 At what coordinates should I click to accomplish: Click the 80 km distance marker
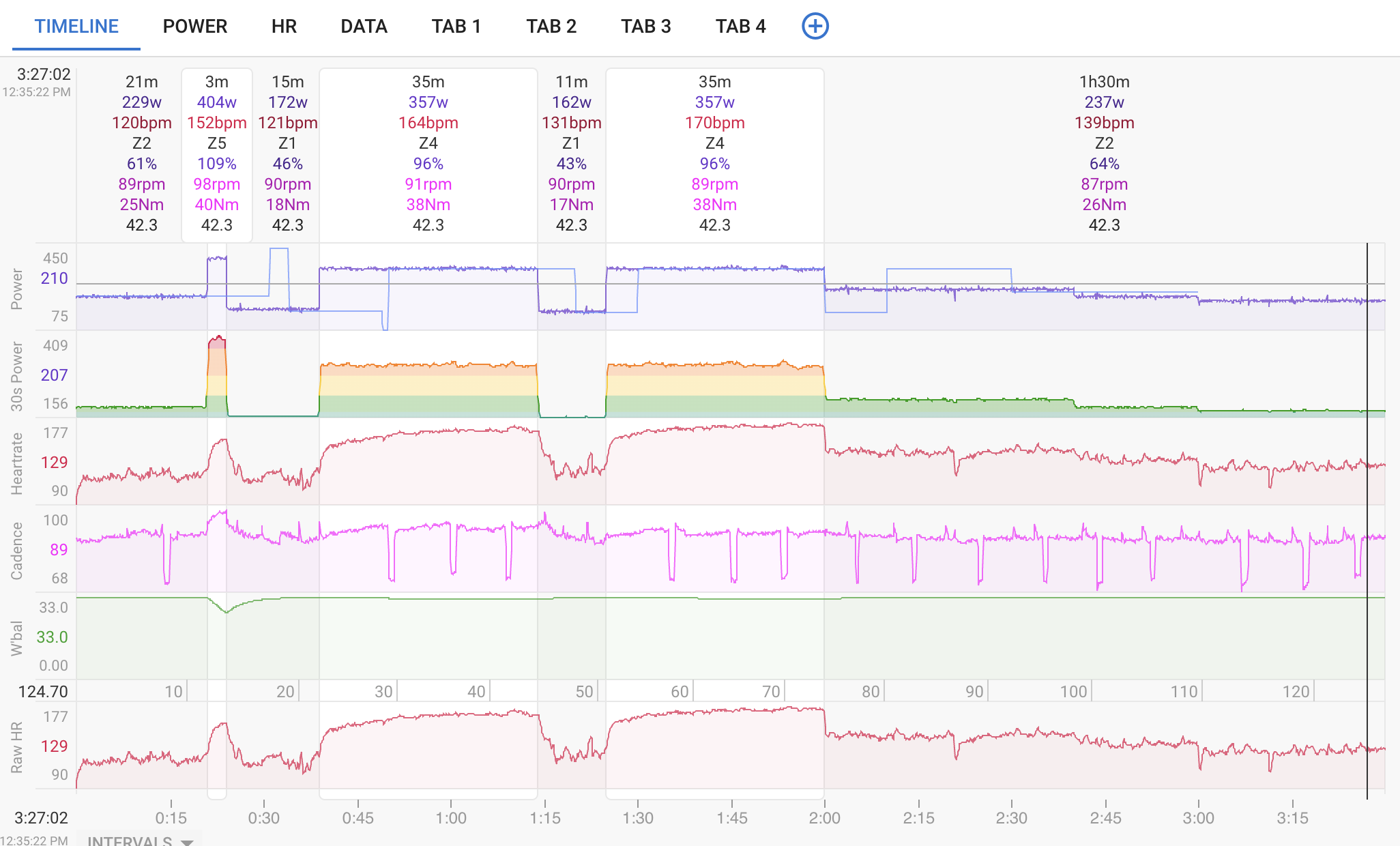(870, 691)
